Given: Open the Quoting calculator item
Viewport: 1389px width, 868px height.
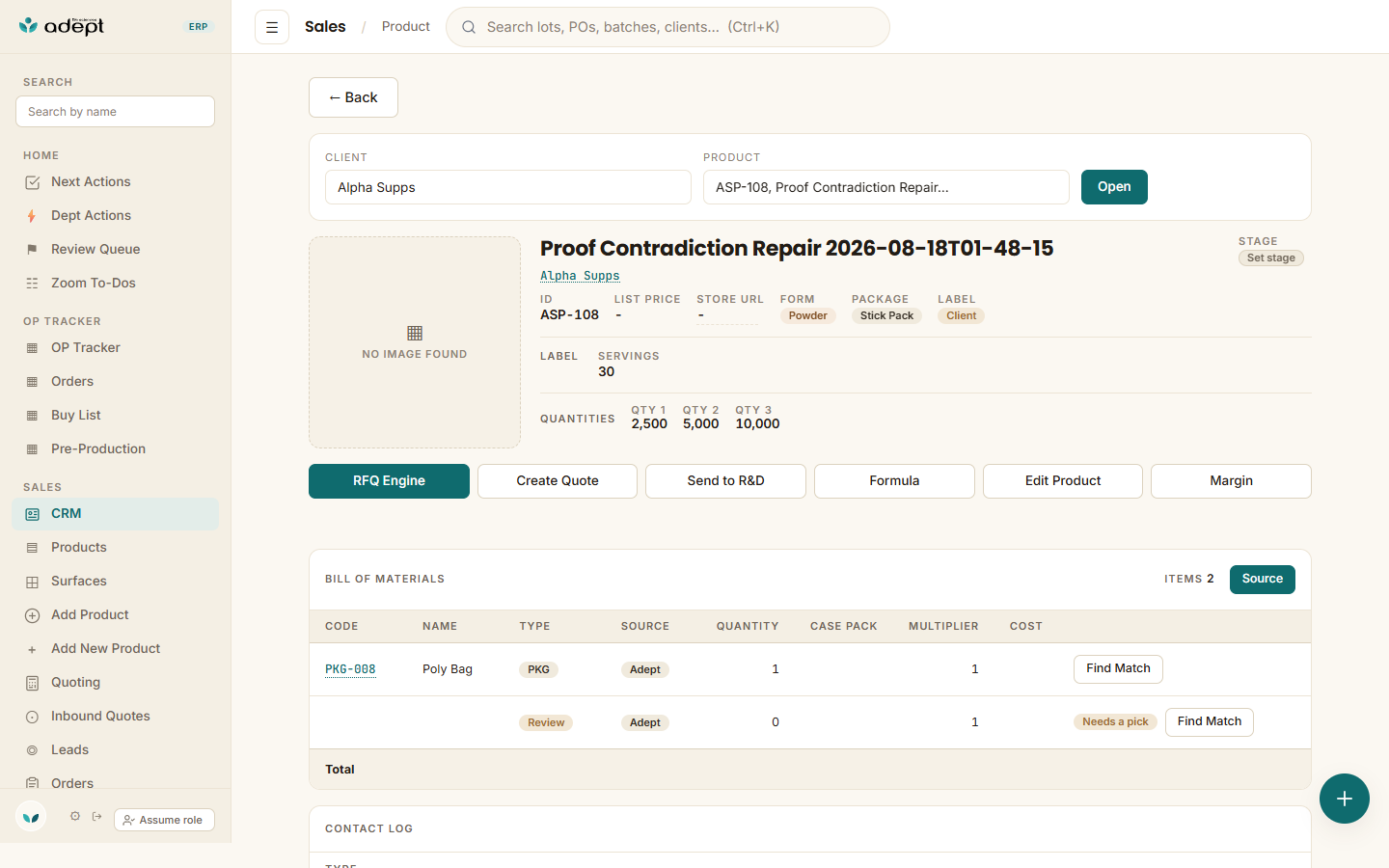Looking at the screenshot, I should (116, 683).
